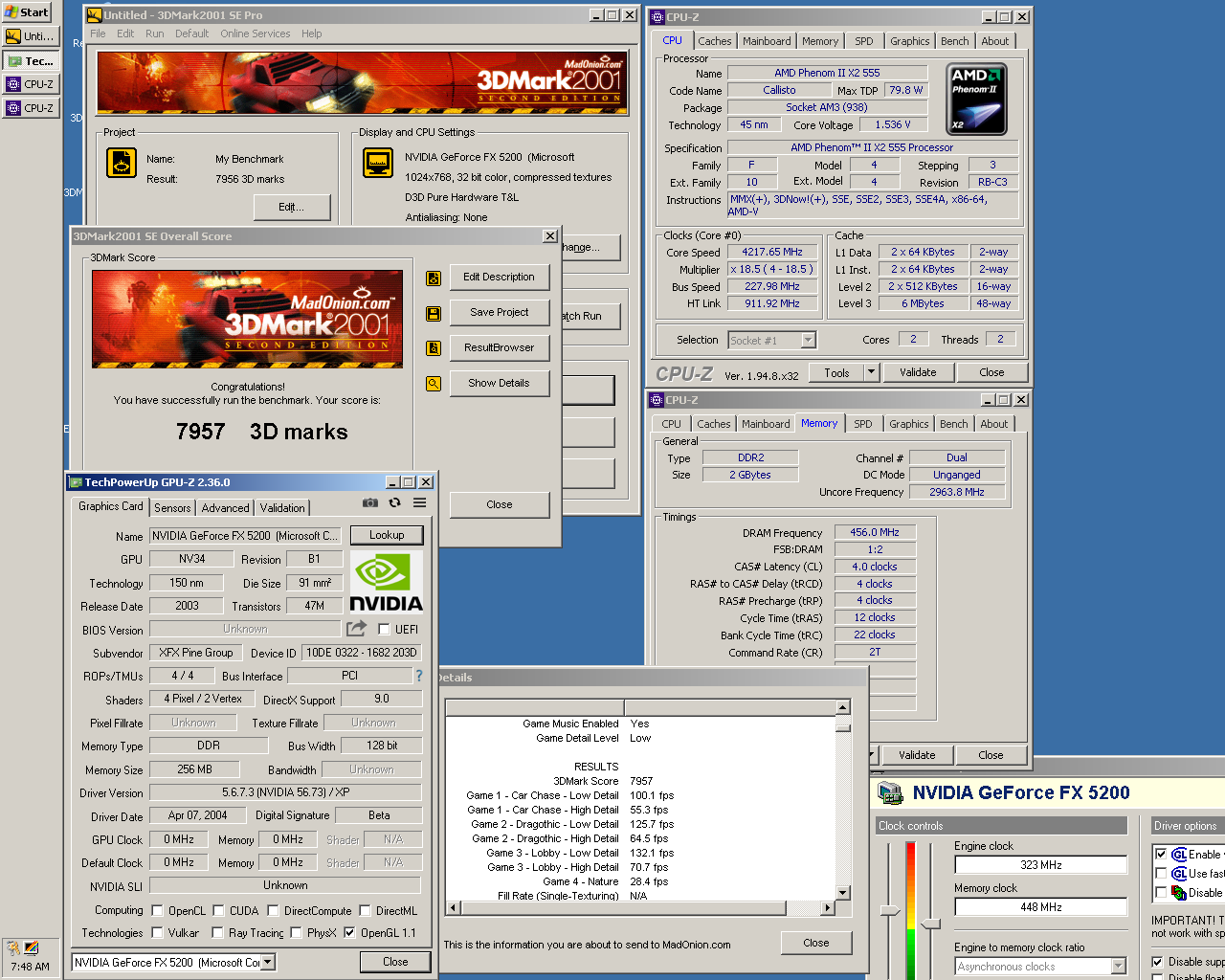Click the Show Details button
The height and width of the screenshot is (980, 1225).
click(500, 384)
